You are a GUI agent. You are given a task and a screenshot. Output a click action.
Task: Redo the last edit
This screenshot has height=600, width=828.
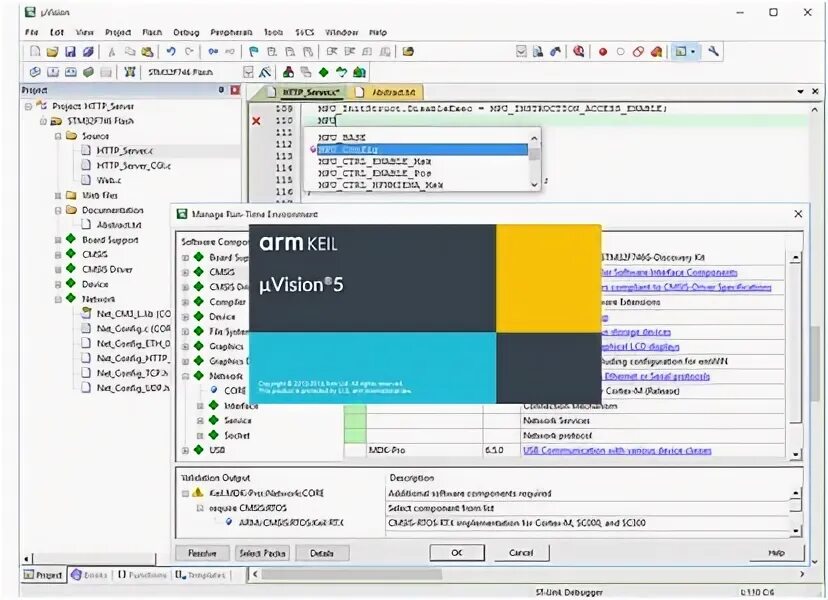click(x=189, y=51)
